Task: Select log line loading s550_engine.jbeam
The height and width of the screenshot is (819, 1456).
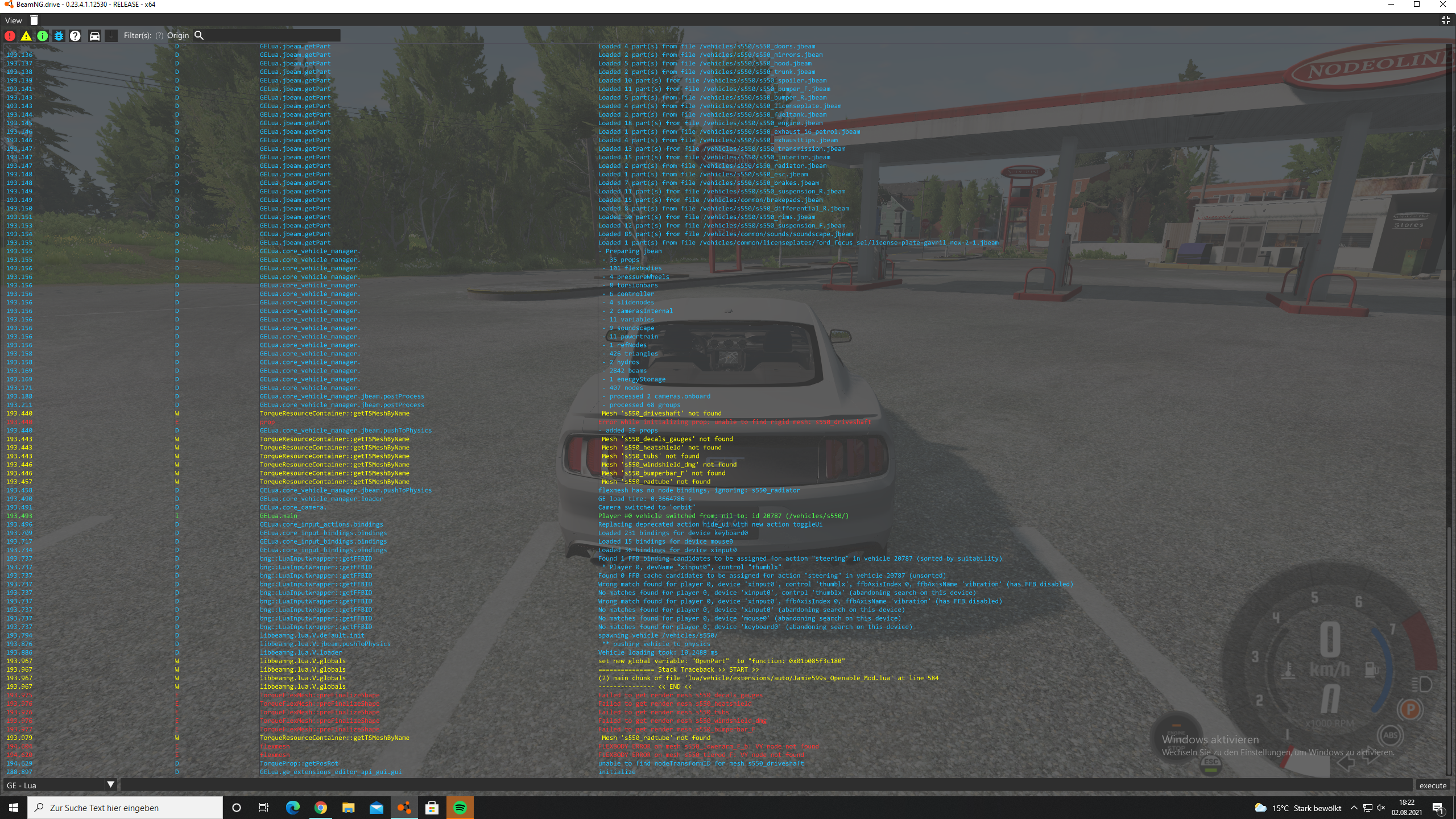Action: click(x=710, y=123)
